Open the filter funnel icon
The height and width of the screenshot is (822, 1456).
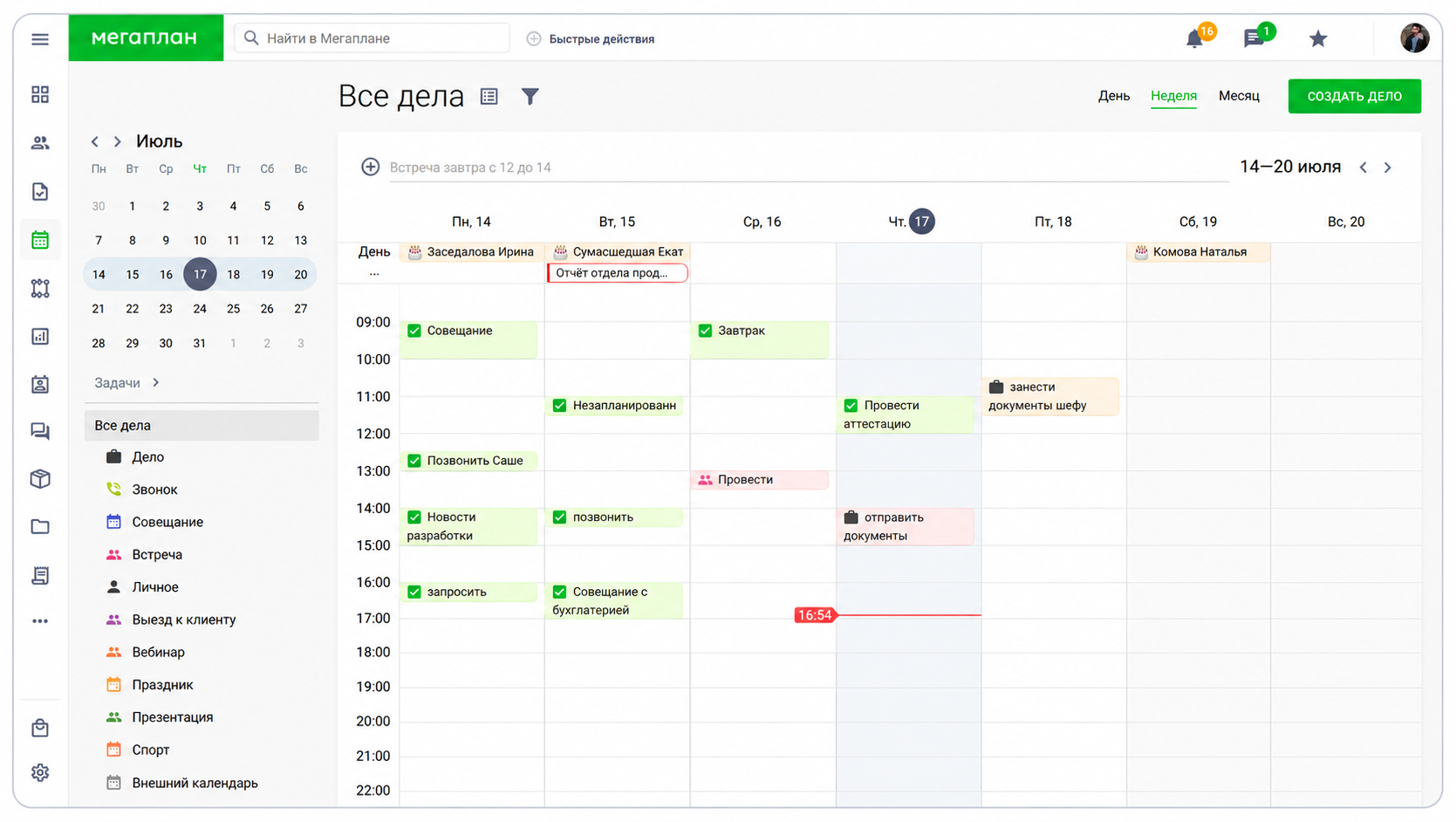530,97
